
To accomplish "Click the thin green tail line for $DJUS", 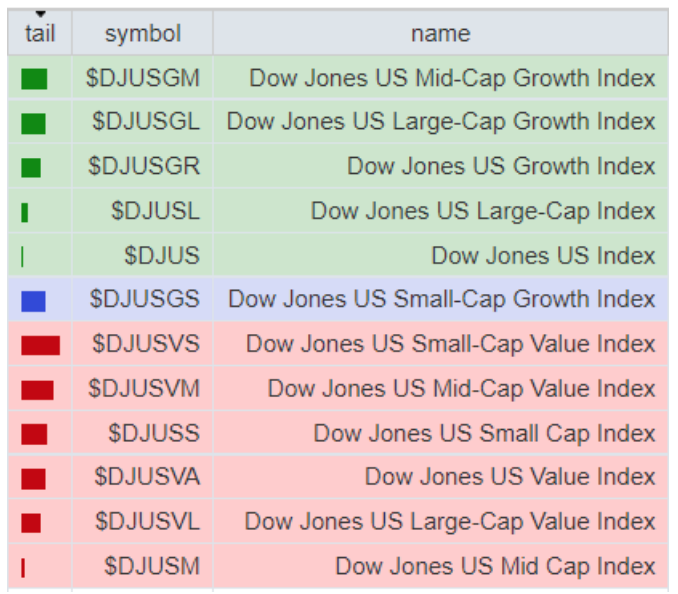I will click(x=22, y=256).
